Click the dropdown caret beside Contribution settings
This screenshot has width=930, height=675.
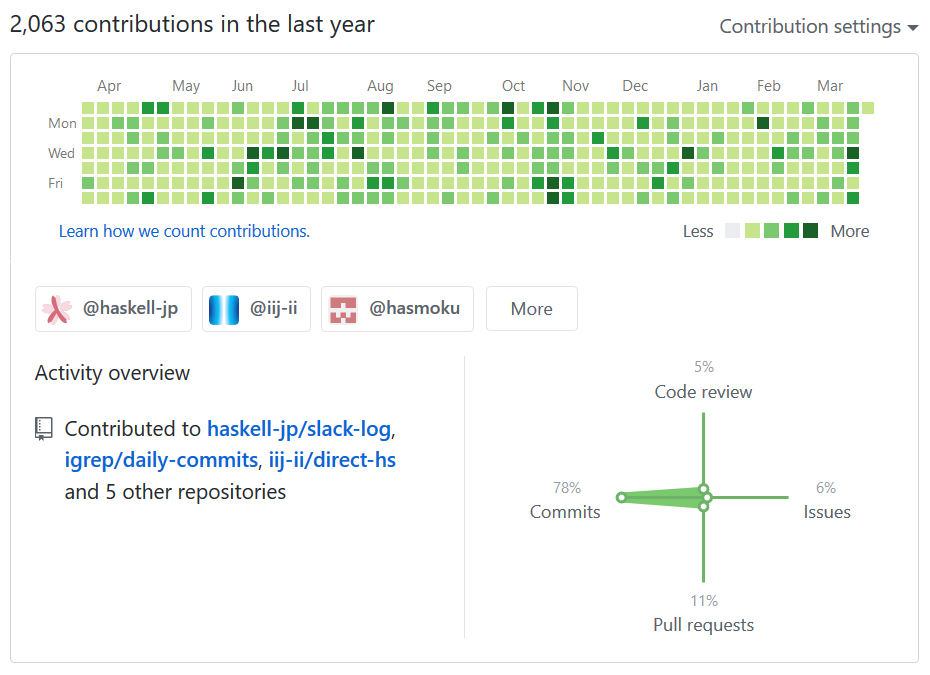coord(913,27)
